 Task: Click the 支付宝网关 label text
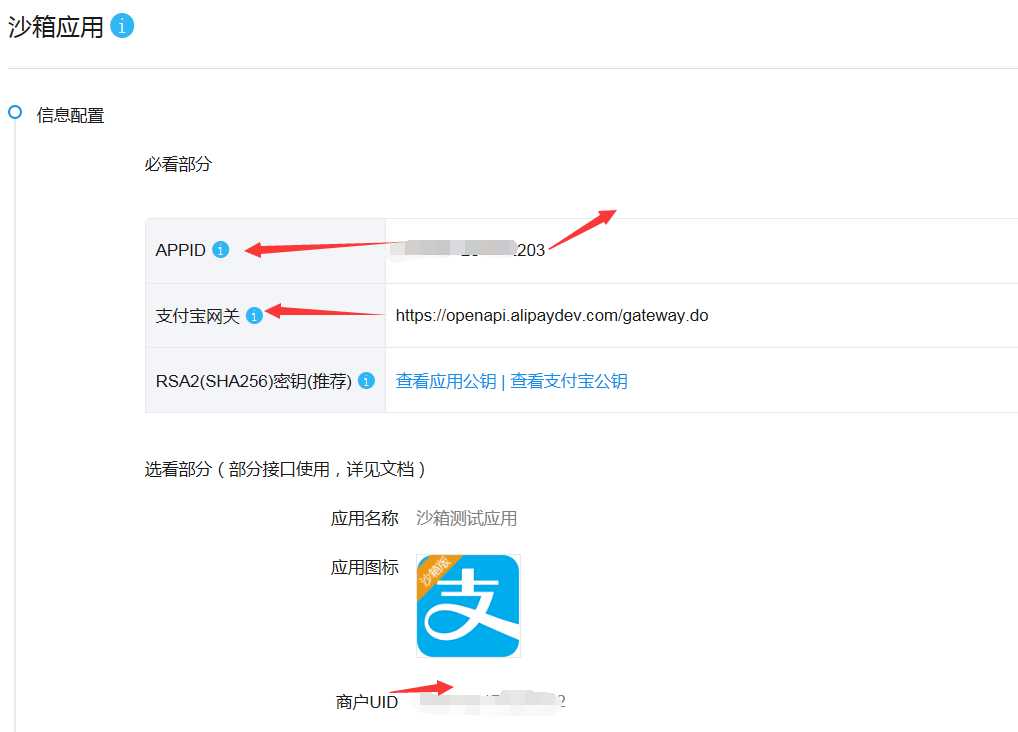point(197,316)
